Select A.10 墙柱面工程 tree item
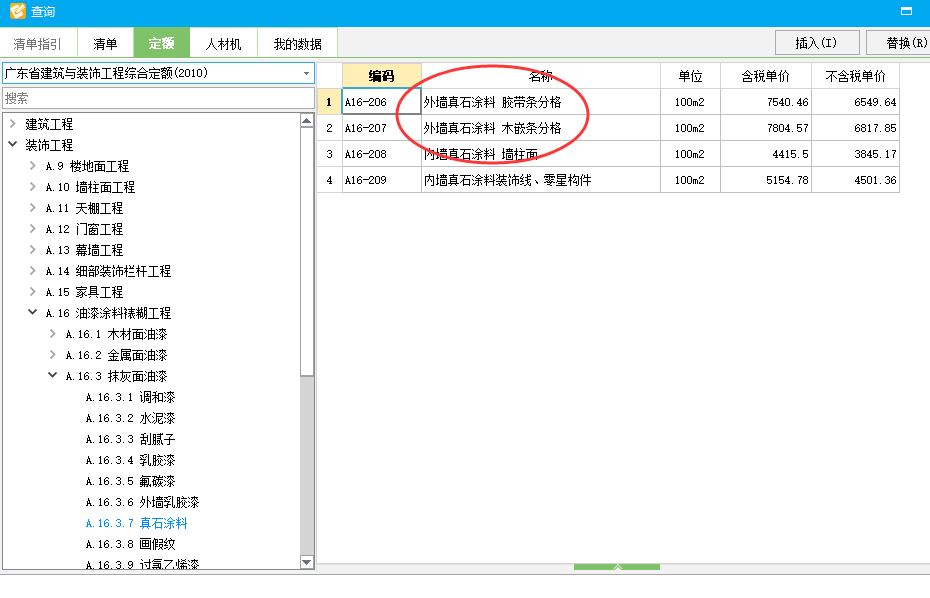Screen dimensions: 930x598 point(90,187)
